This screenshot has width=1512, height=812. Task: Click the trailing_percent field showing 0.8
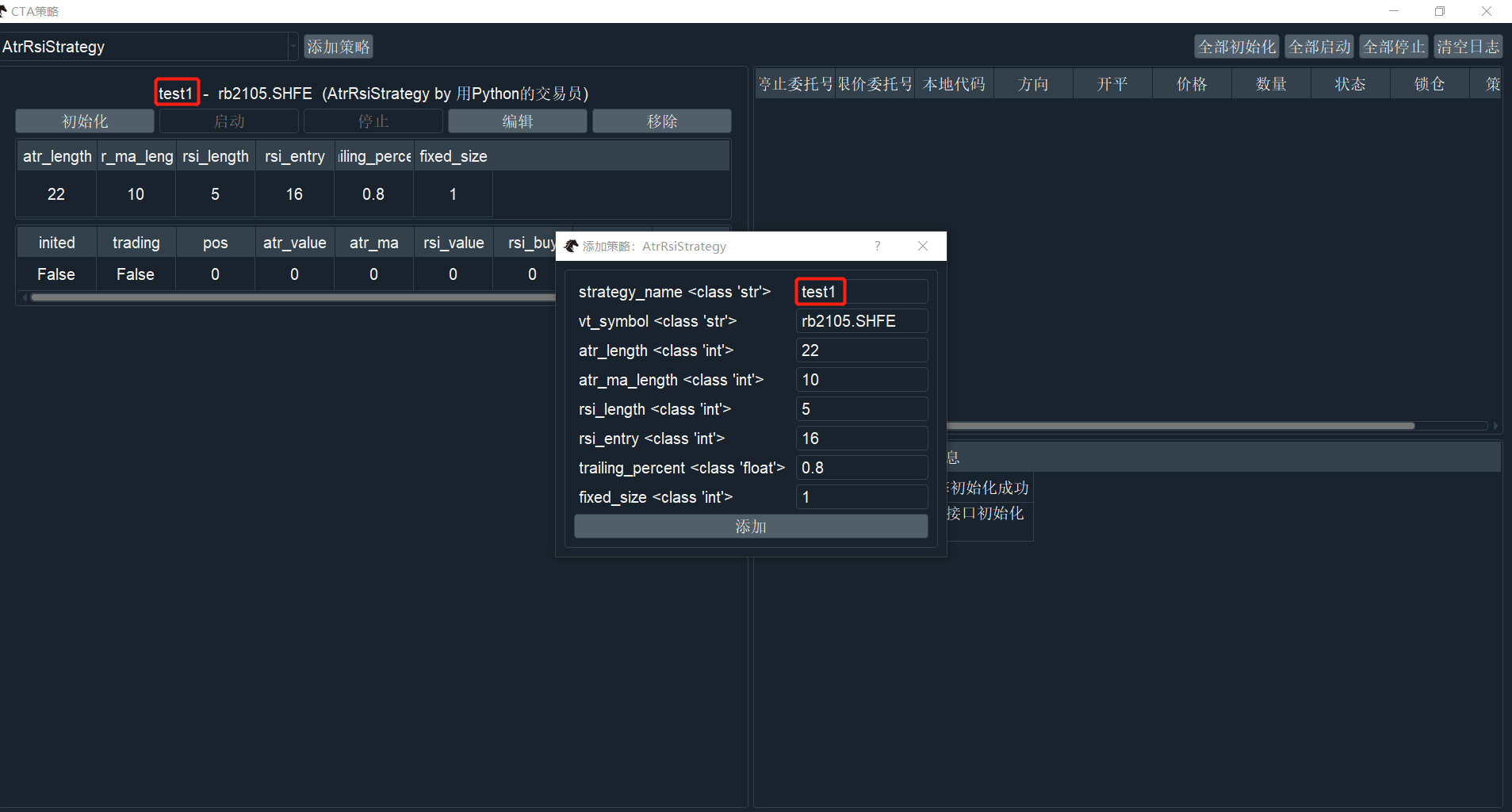pyautogui.click(x=861, y=467)
